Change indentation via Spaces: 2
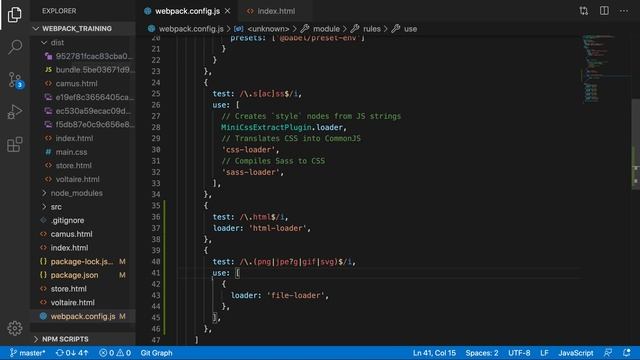Viewport: 640px width, 360px height. (x=482, y=353)
